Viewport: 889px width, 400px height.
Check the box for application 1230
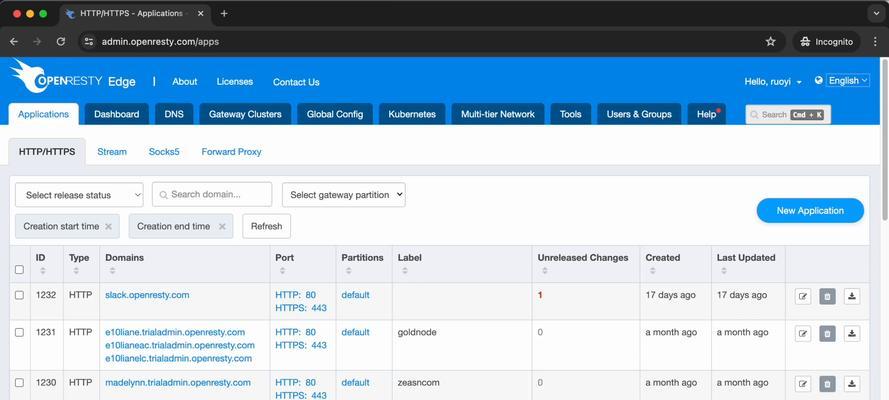(19, 383)
